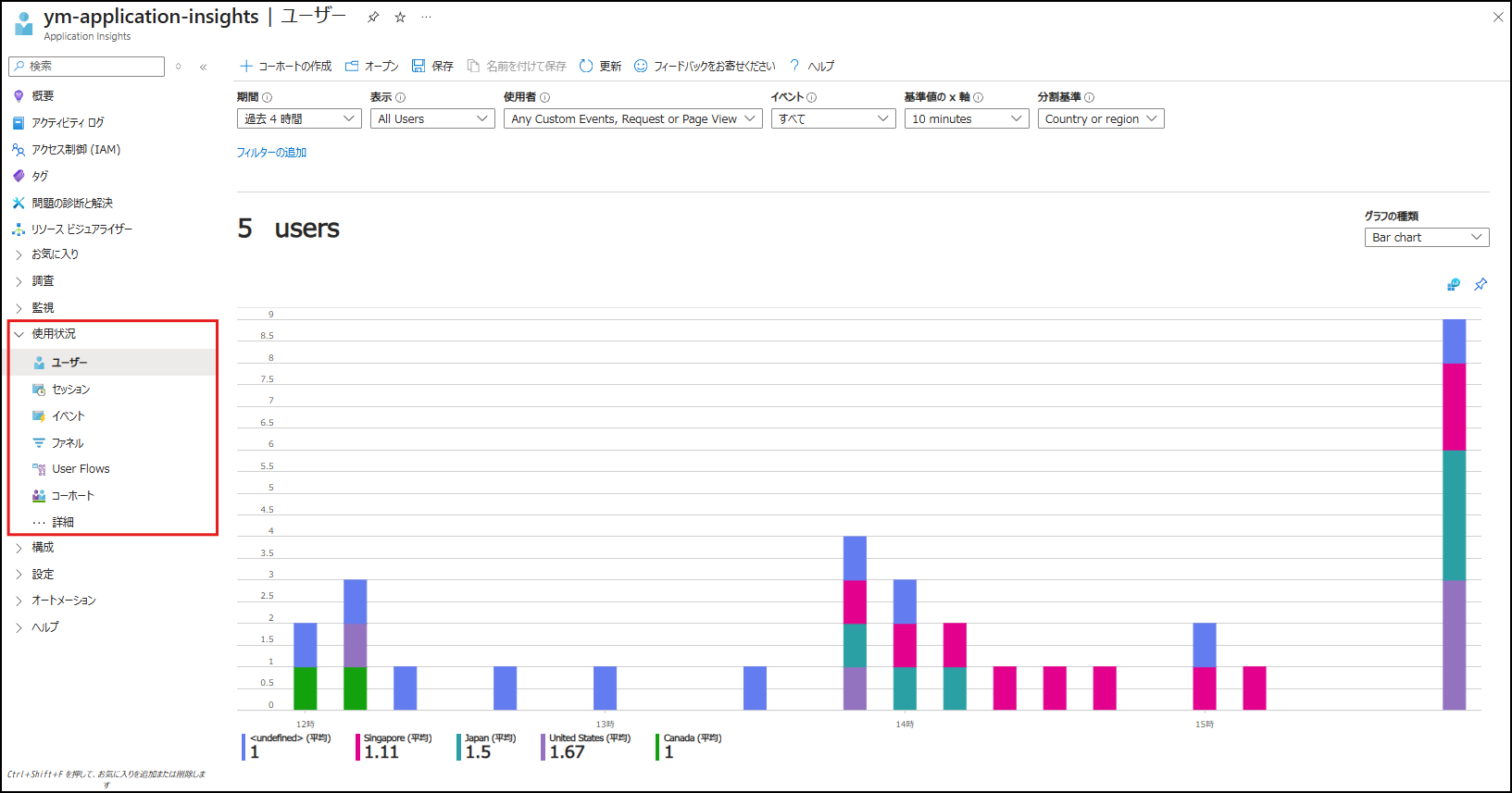
Task: Select ユーザー under 使用状況
Action: 113,363
